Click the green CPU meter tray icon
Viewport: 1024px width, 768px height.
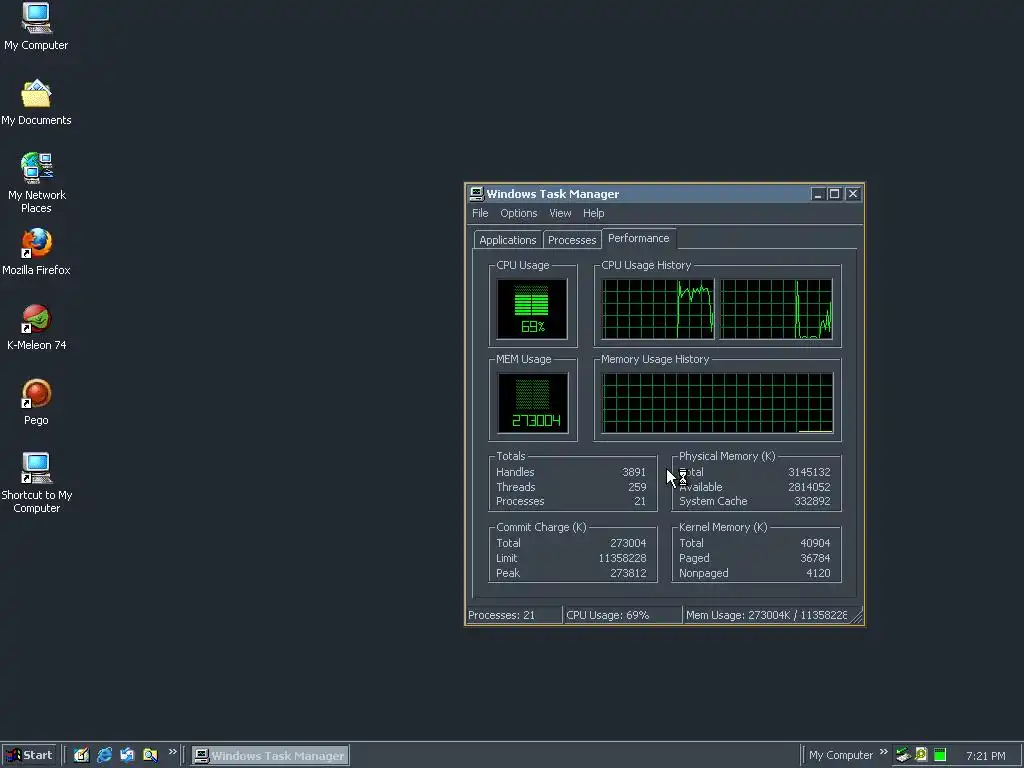(x=940, y=755)
